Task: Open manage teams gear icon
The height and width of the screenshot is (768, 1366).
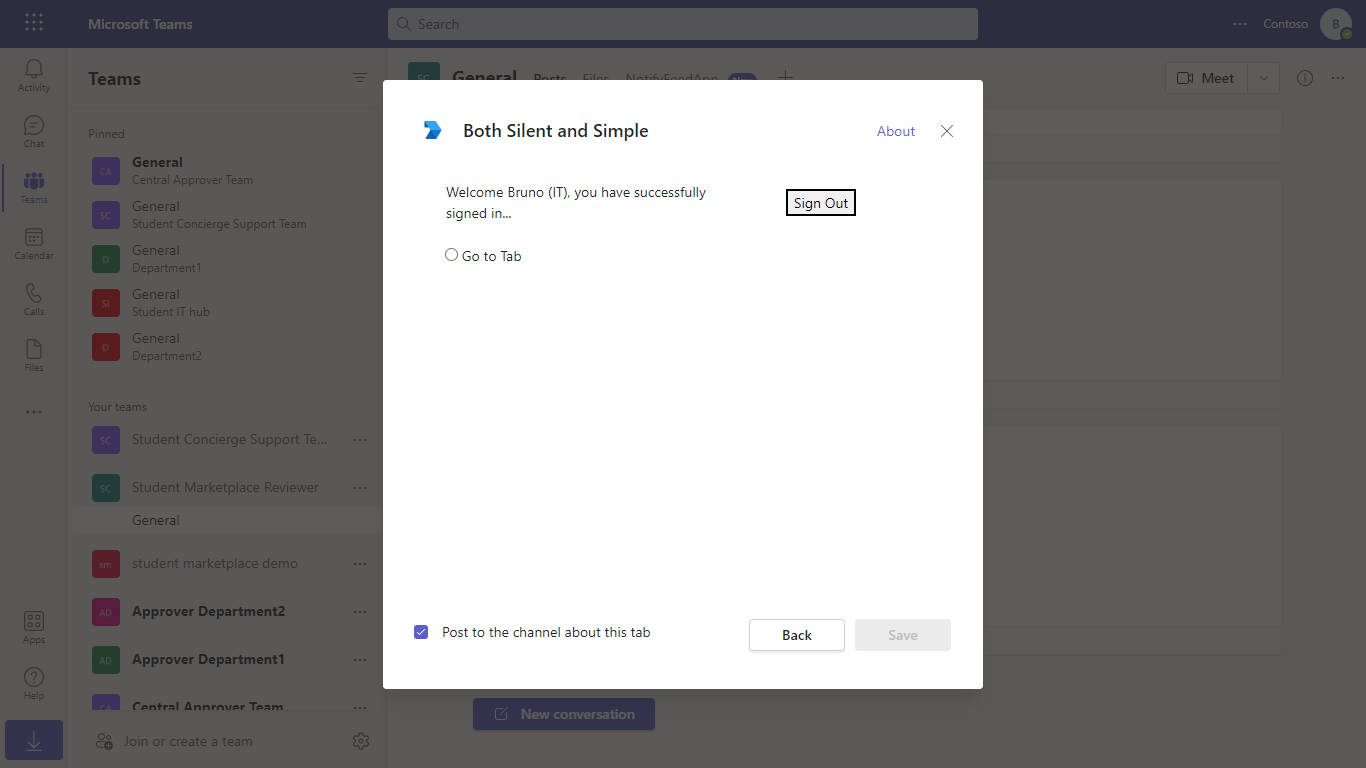Action: click(x=361, y=741)
